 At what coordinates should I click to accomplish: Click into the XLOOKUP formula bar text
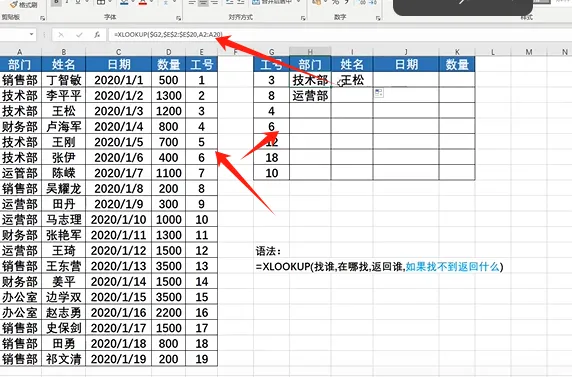pyautogui.click(x=168, y=35)
